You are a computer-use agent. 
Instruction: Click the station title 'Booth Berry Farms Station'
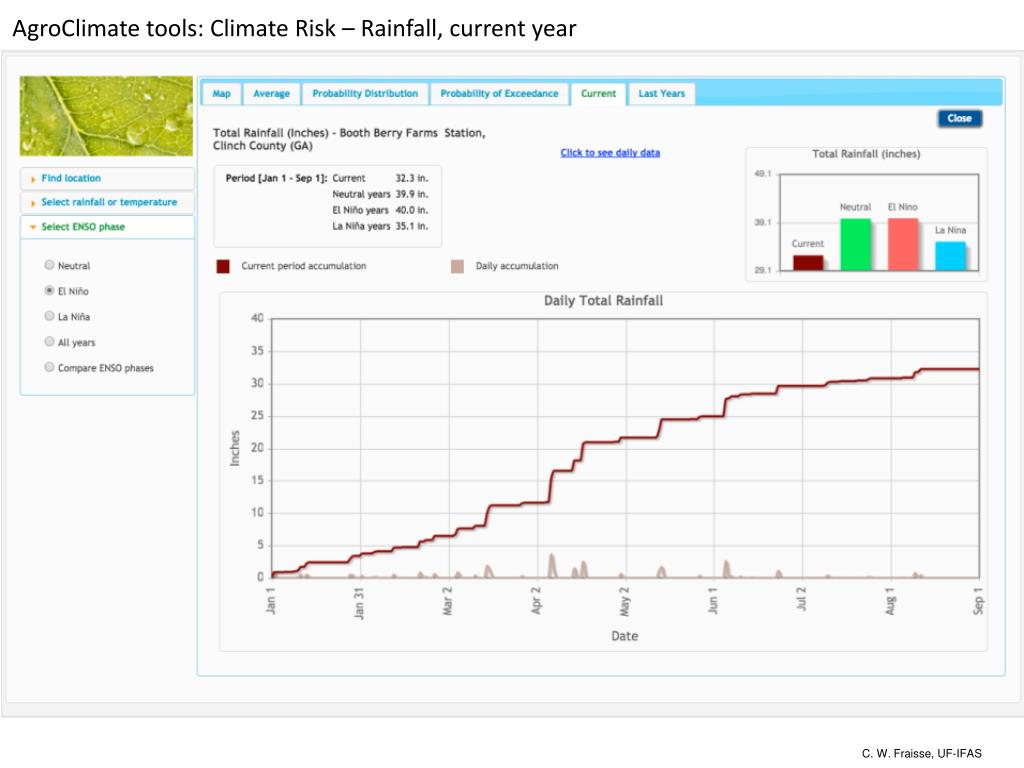[x=411, y=133]
